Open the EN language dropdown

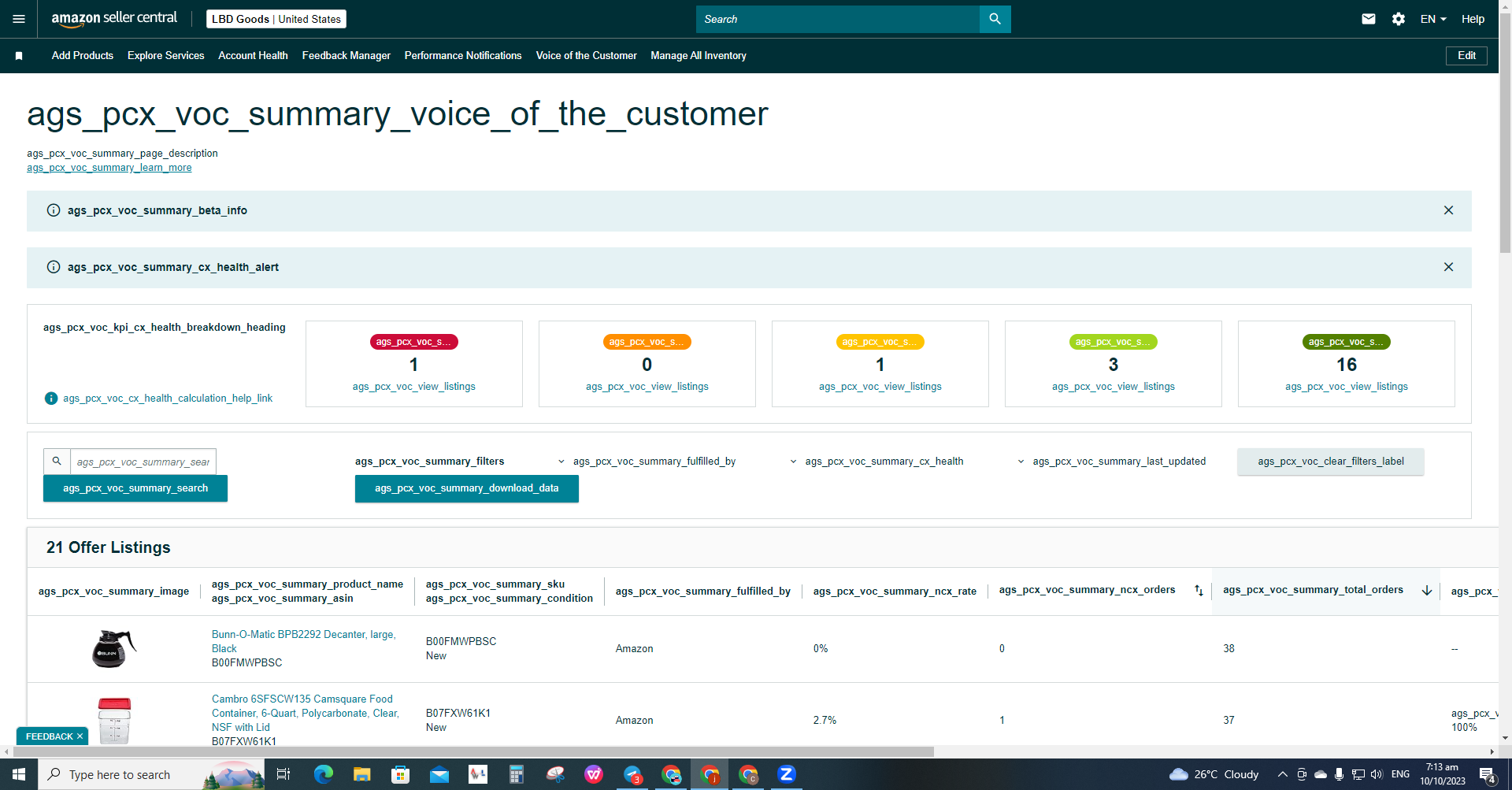(1433, 19)
